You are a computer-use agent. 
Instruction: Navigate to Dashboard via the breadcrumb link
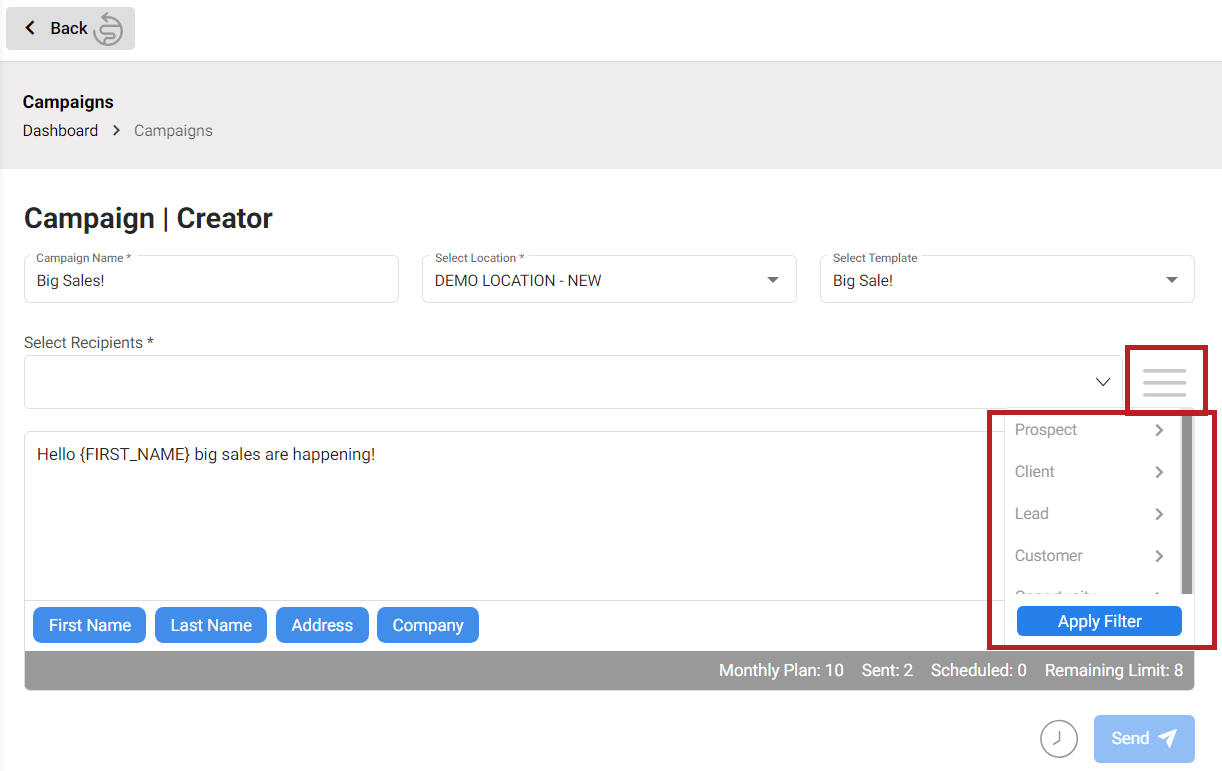coord(60,130)
